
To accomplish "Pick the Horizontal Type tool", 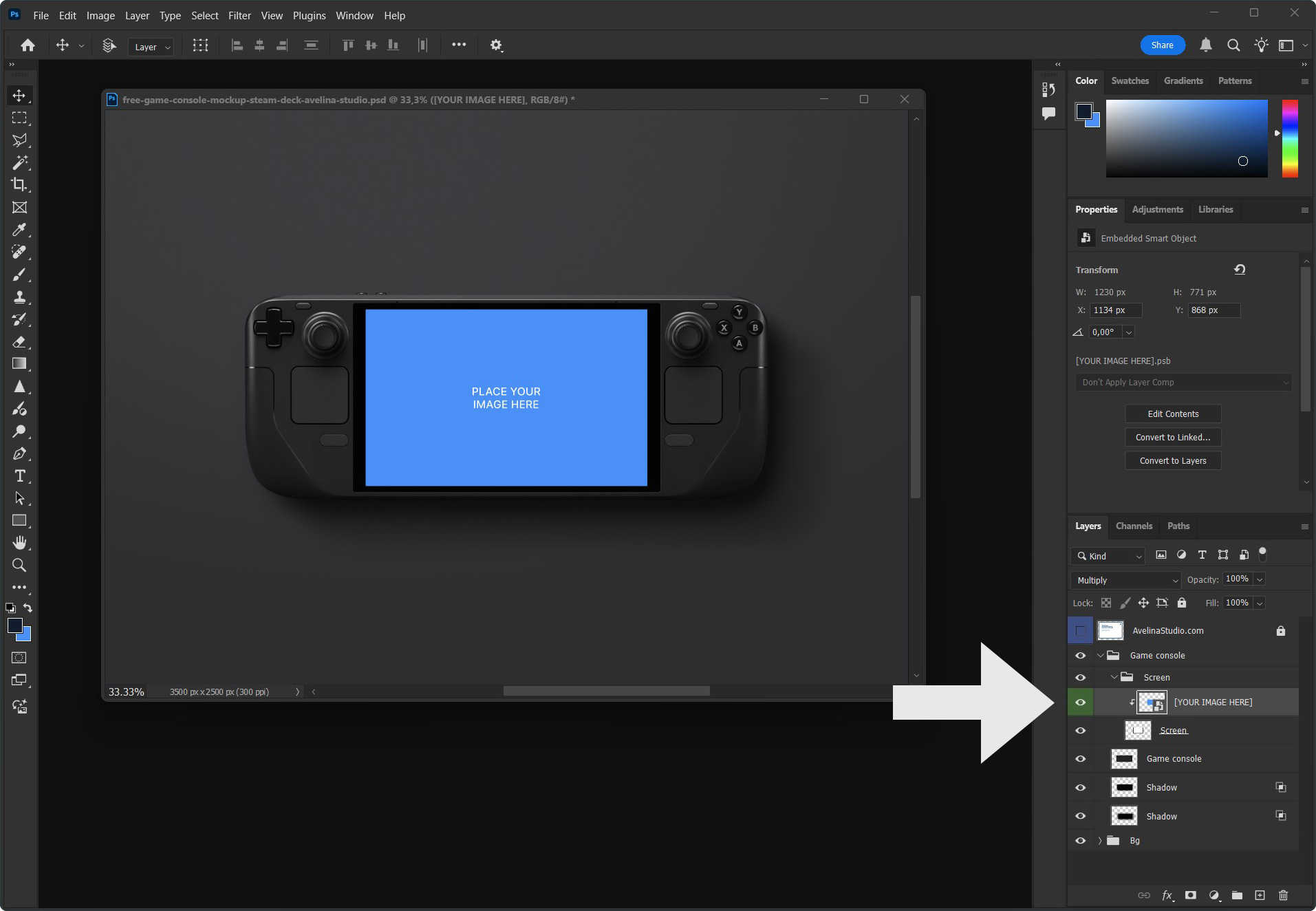I will [19, 476].
